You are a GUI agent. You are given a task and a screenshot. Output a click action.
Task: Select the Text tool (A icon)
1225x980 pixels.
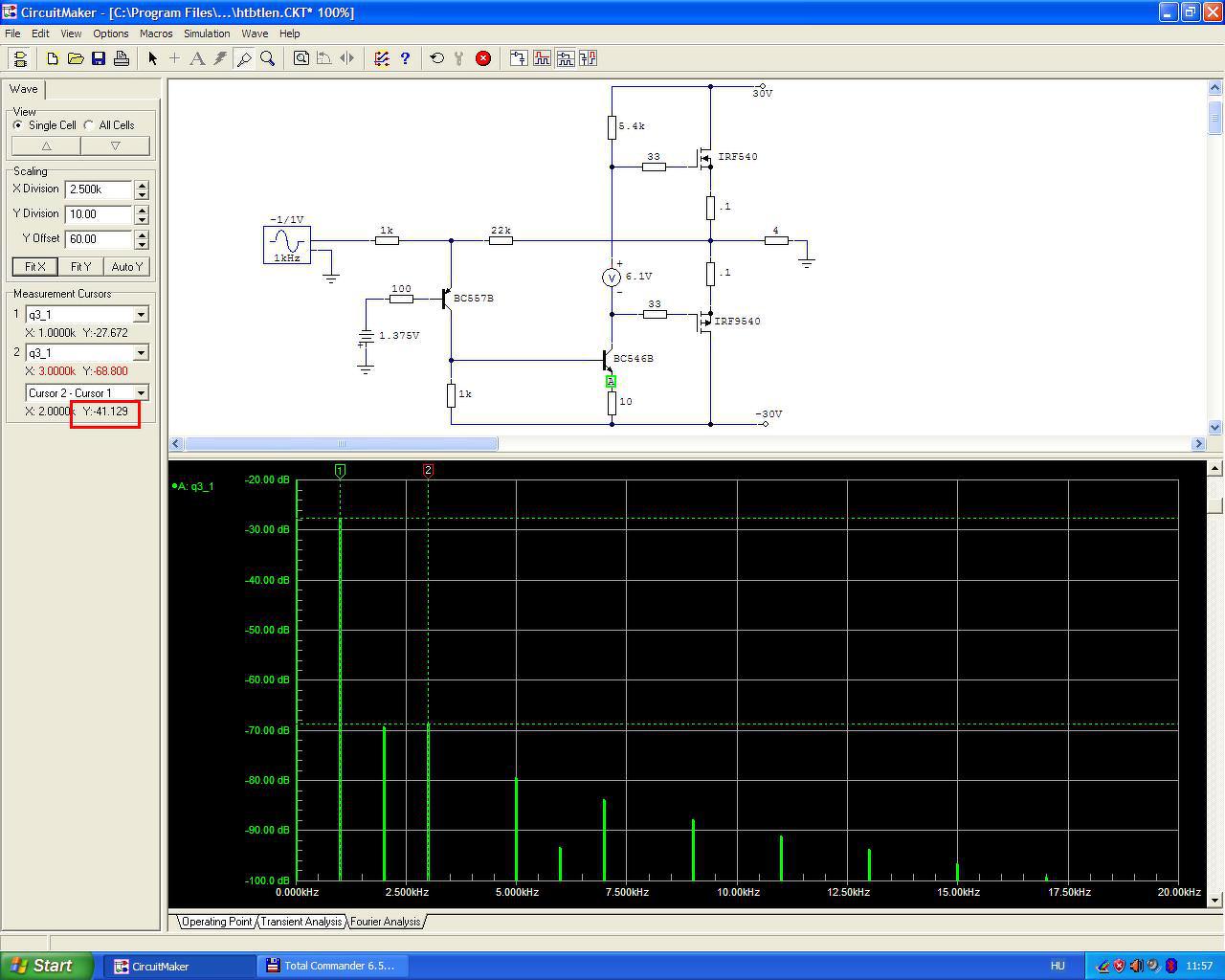[x=197, y=58]
